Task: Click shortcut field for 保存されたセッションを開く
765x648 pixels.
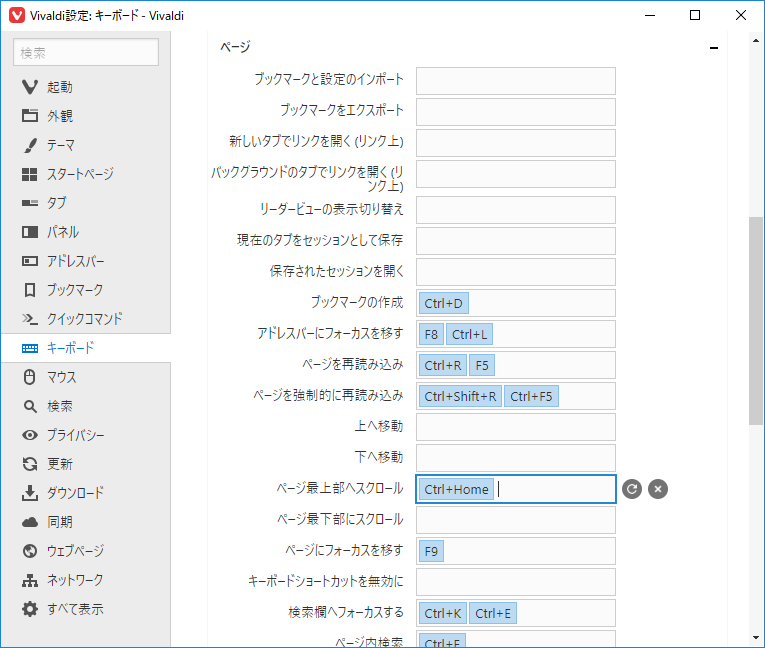Action: [x=516, y=272]
